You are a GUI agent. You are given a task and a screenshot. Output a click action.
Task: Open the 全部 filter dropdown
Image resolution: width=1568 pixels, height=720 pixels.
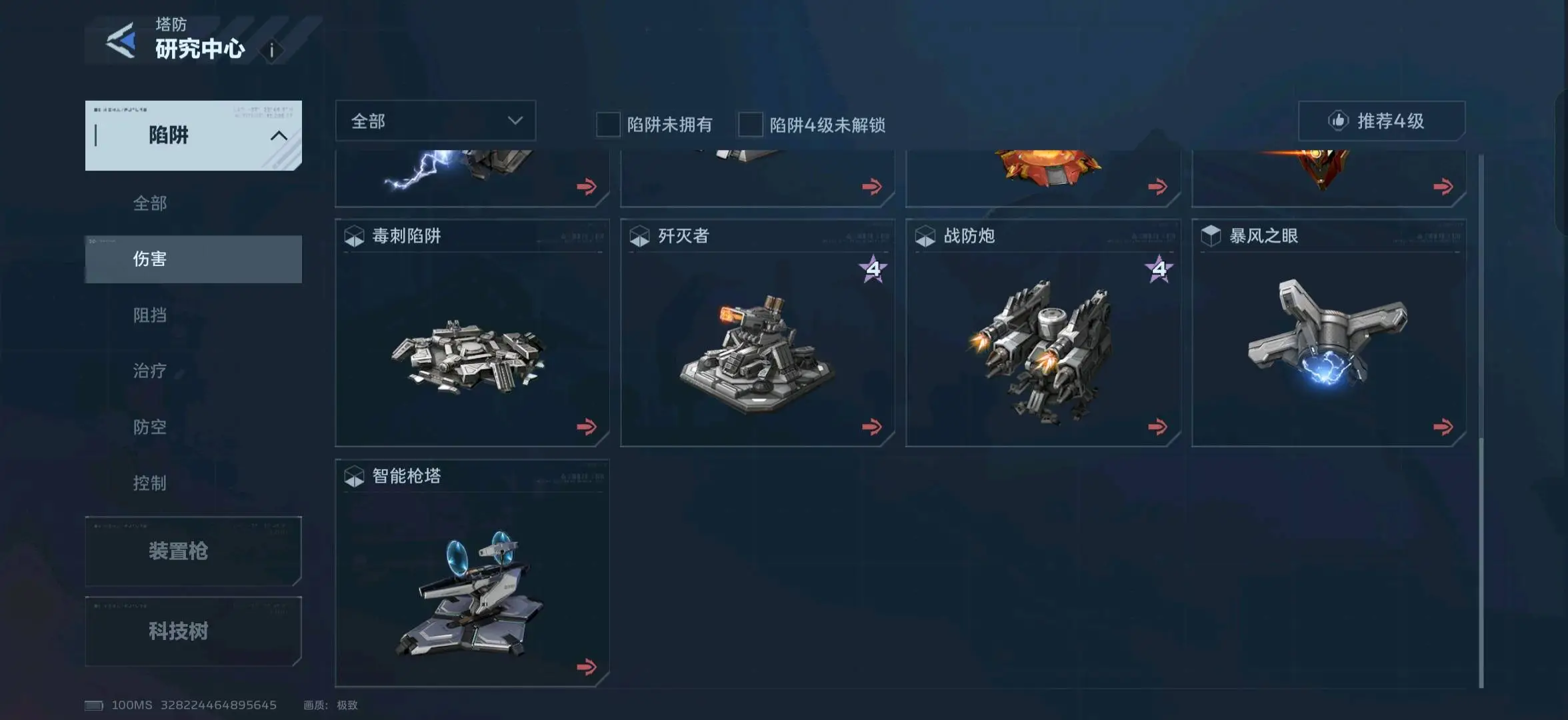435,121
